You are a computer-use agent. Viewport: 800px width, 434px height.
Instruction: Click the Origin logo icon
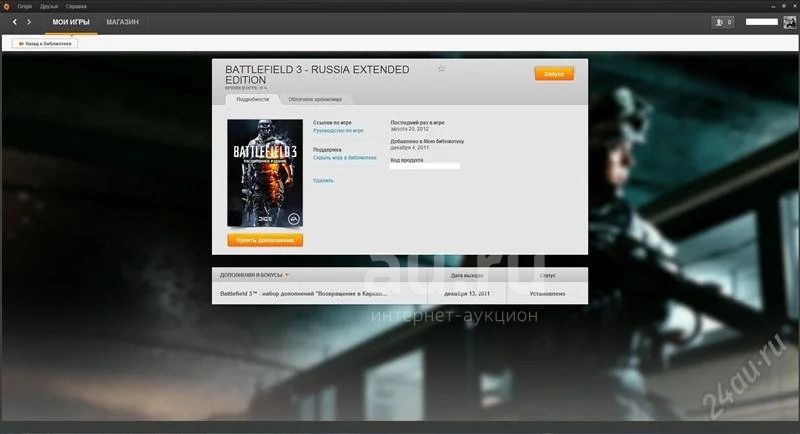[x=6, y=6]
